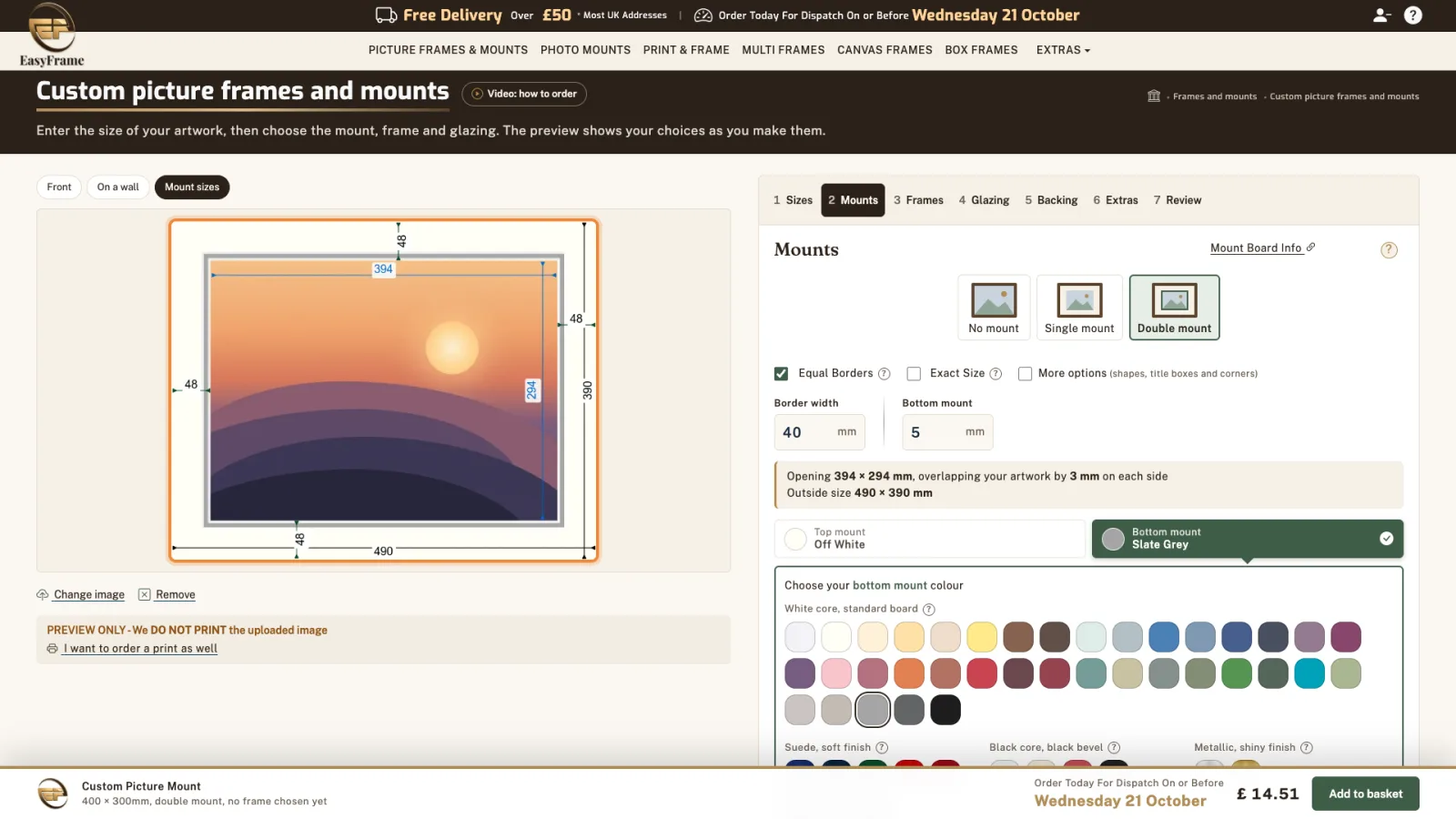Select the Mount sizes preview view
Image resolution: width=1456 pixels, height=819 pixels.
tap(192, 187)
